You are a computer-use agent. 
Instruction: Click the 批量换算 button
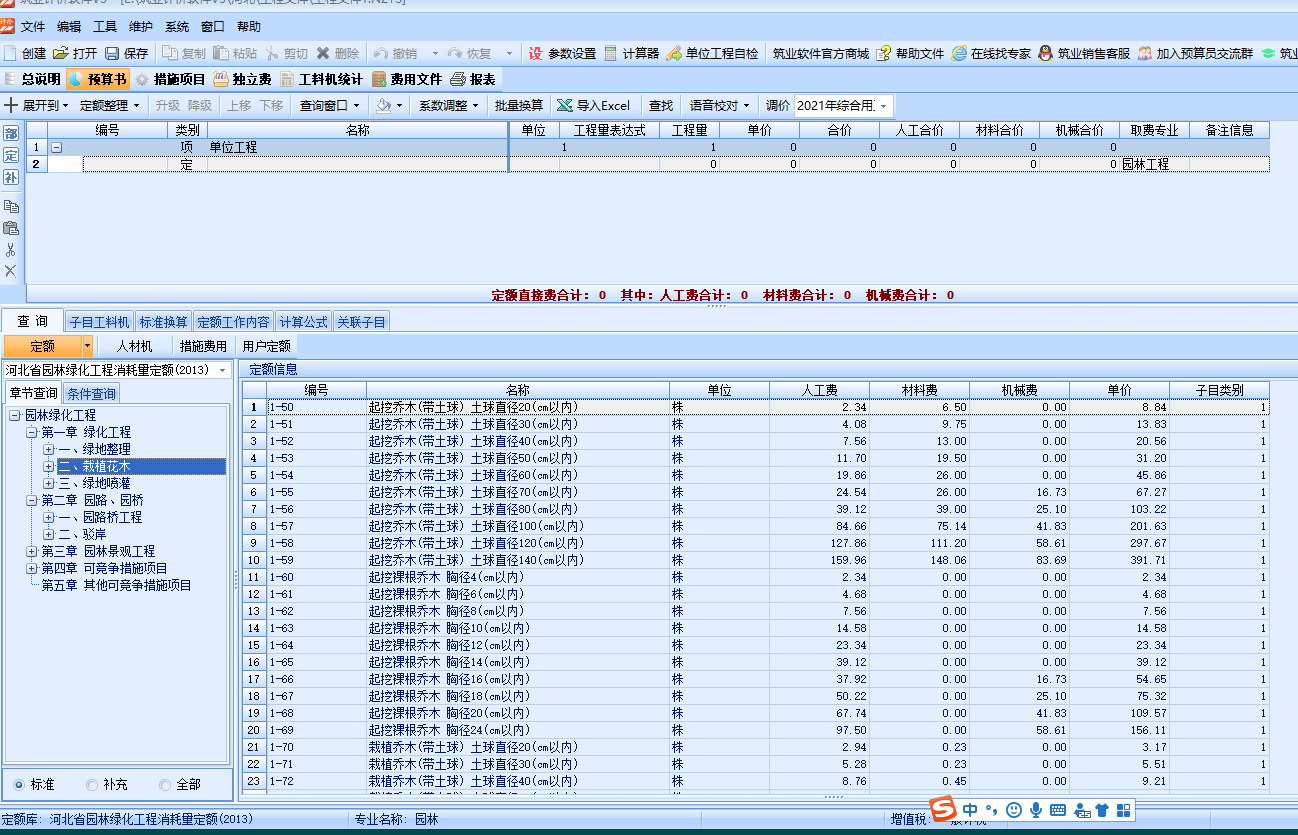pyautogui.click(x=519, y=105)
